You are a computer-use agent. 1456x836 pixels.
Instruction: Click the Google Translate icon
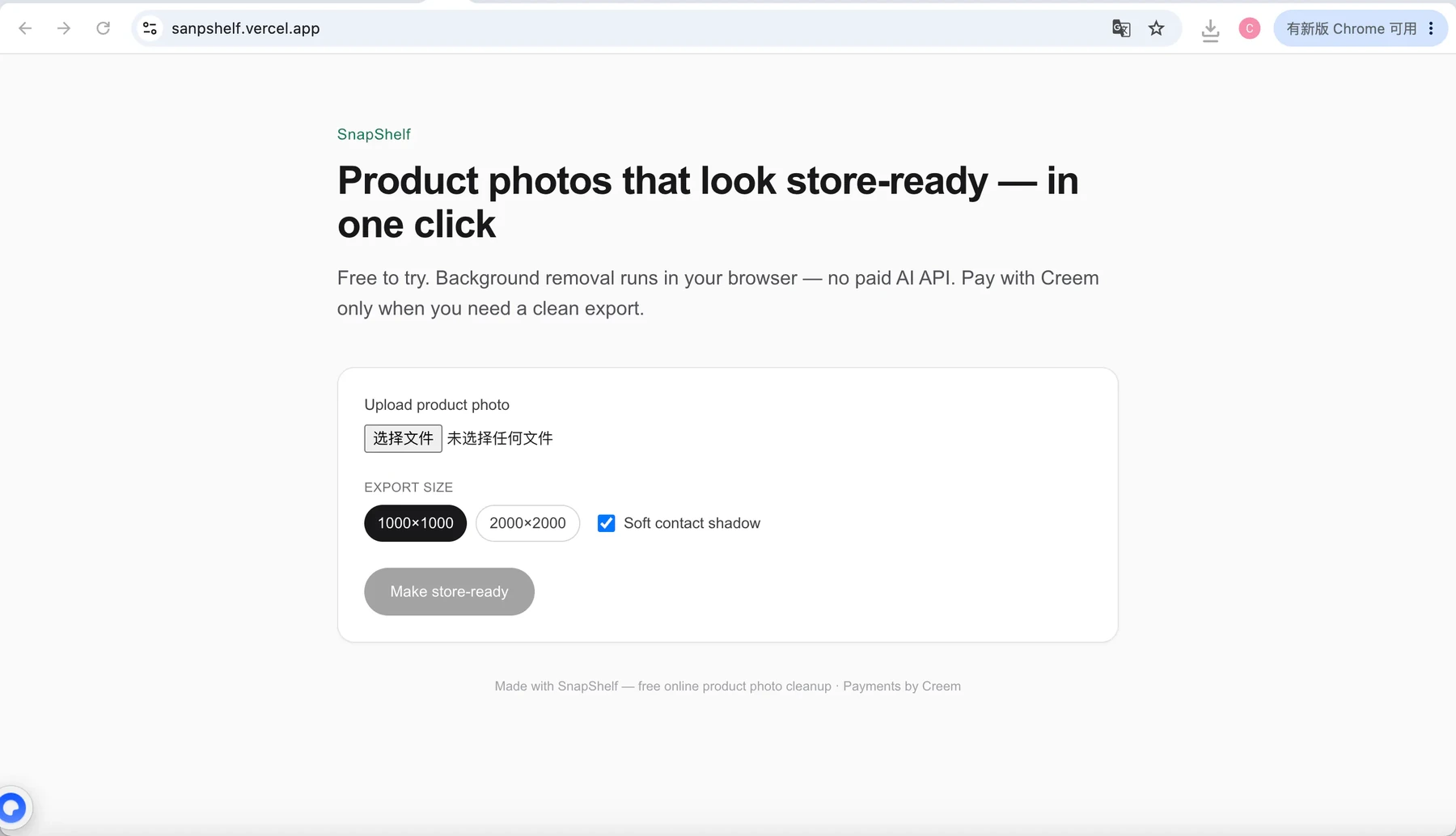click(x=1121, y=28)
